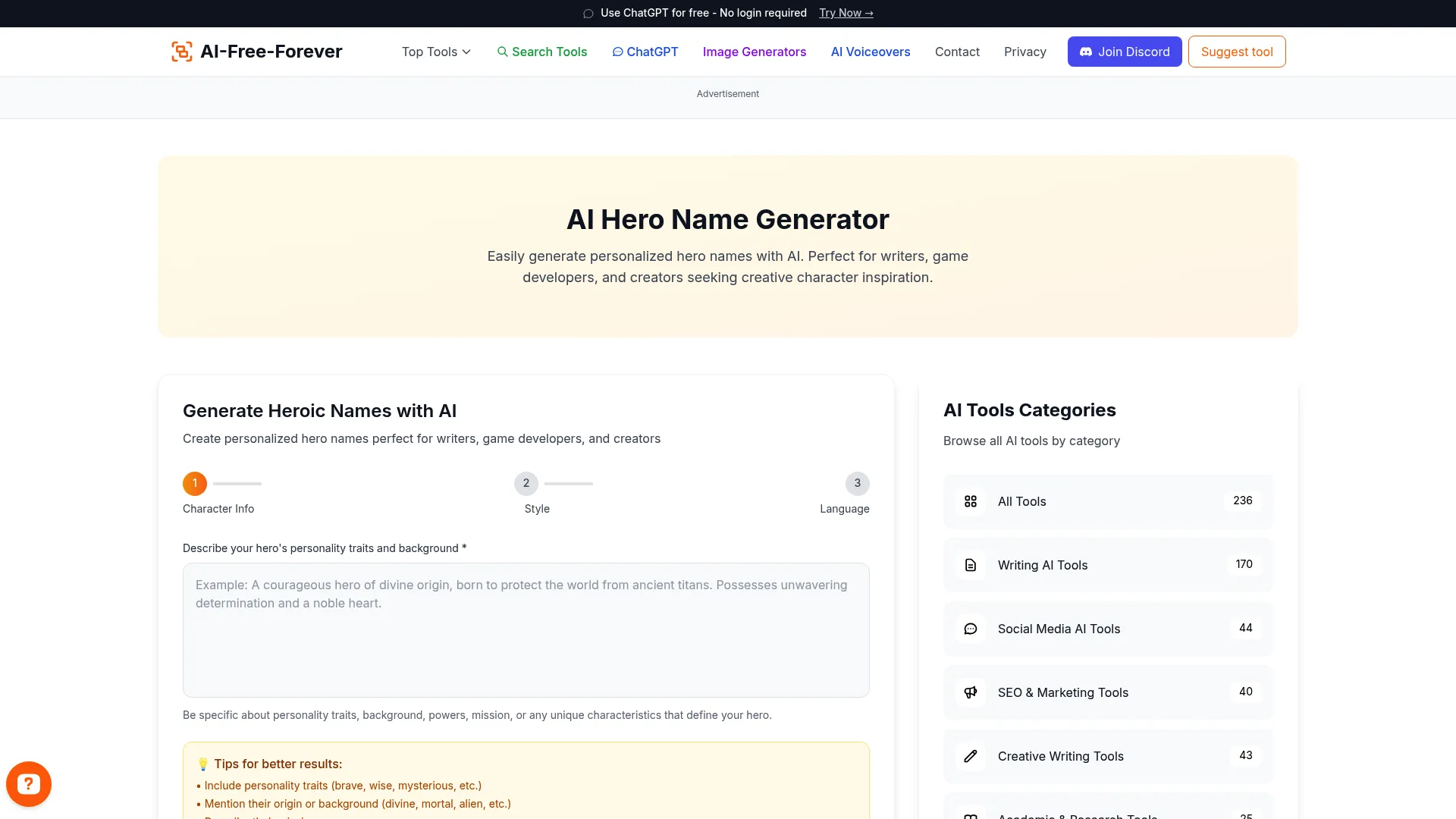Select the All Tools grid icon

(970, 501)
